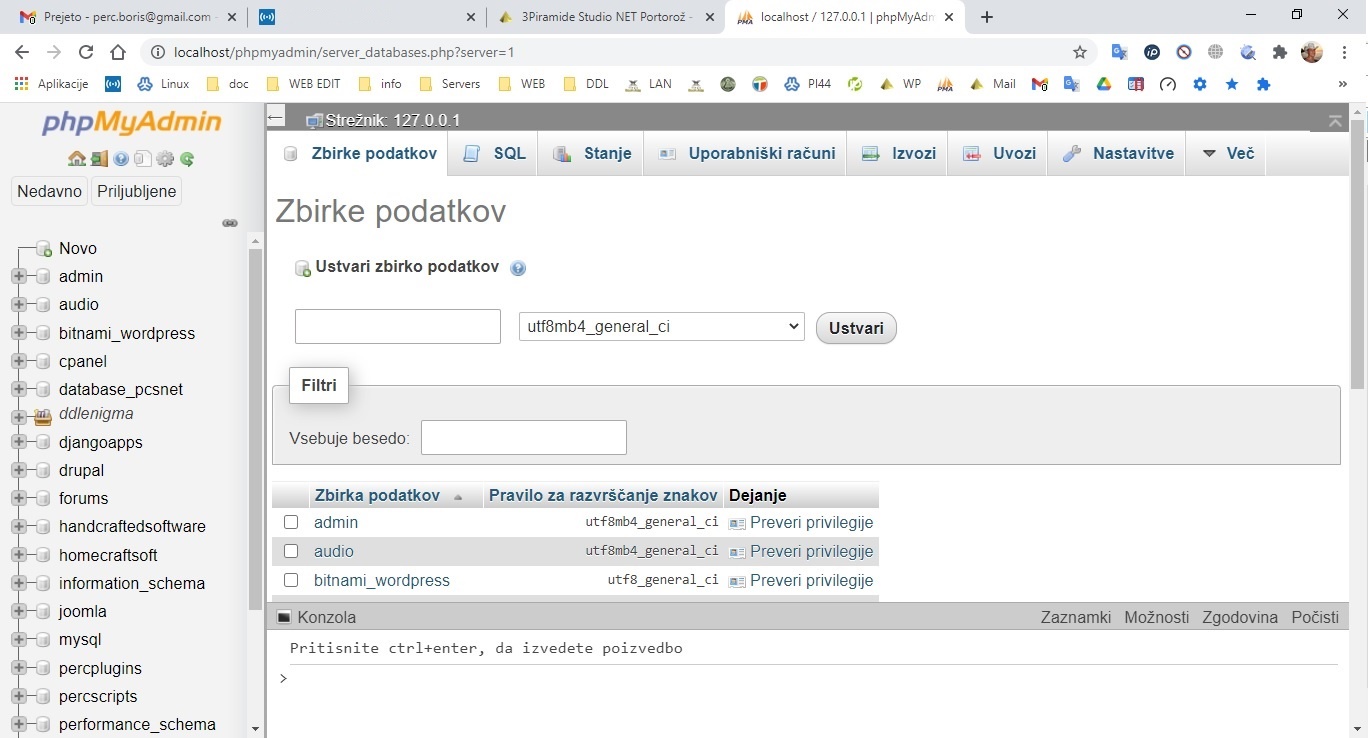Sort by the Zbirka podatkov column header
1368x738 pixels.
[x=377, y=495]
